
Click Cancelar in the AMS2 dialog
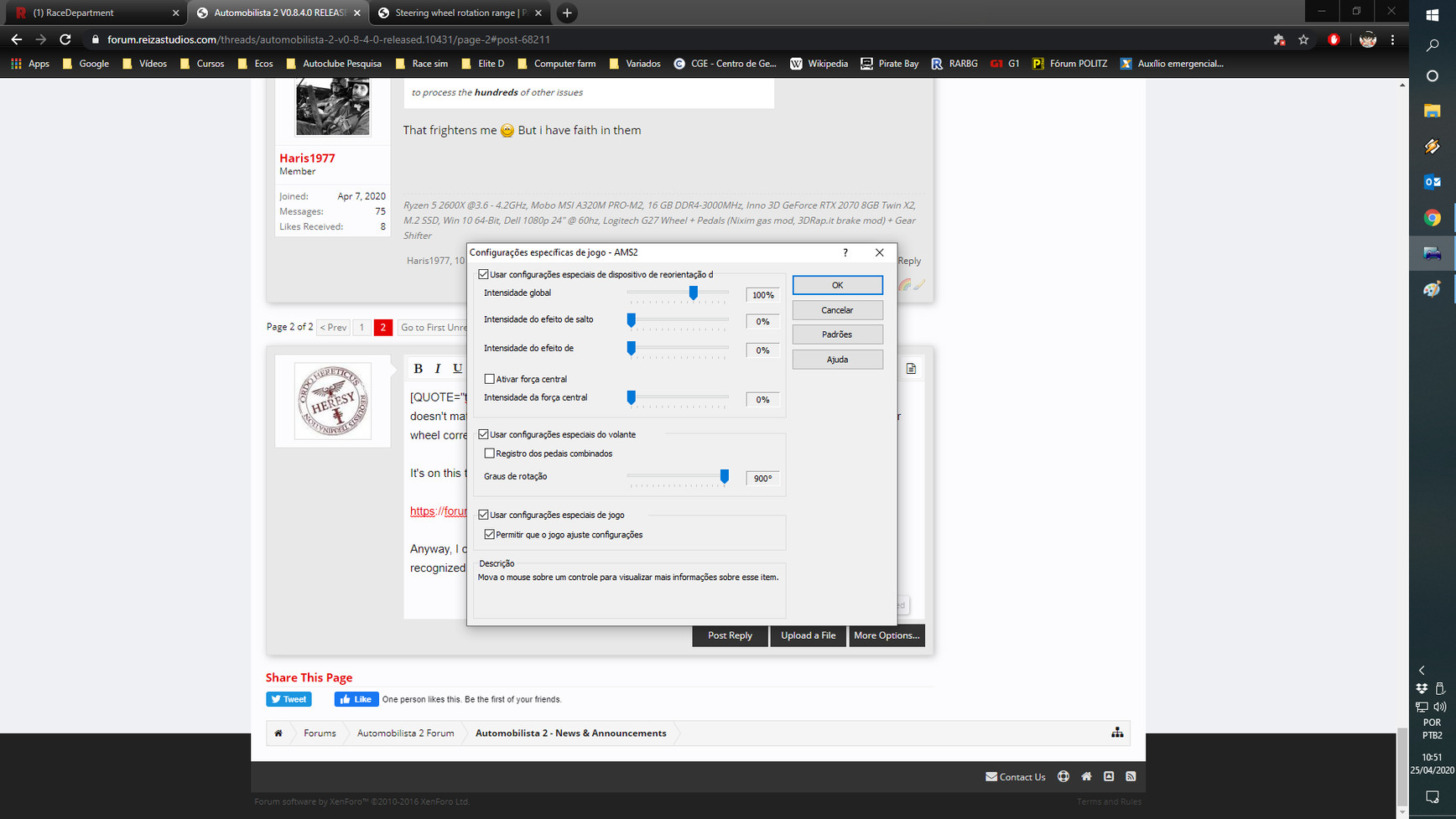click(837, 310)
